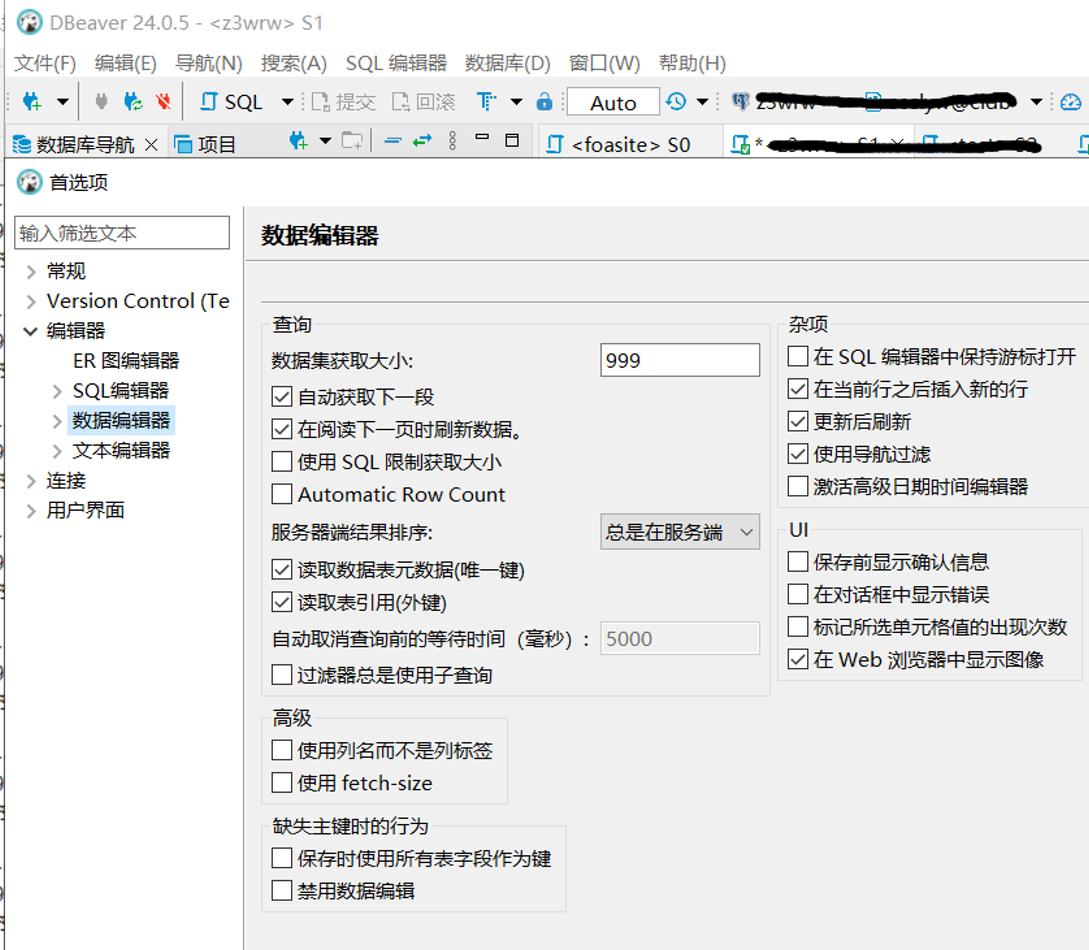
Task: Open the new connection dropdown arrow in main toolbar
Action: point(63,102)
